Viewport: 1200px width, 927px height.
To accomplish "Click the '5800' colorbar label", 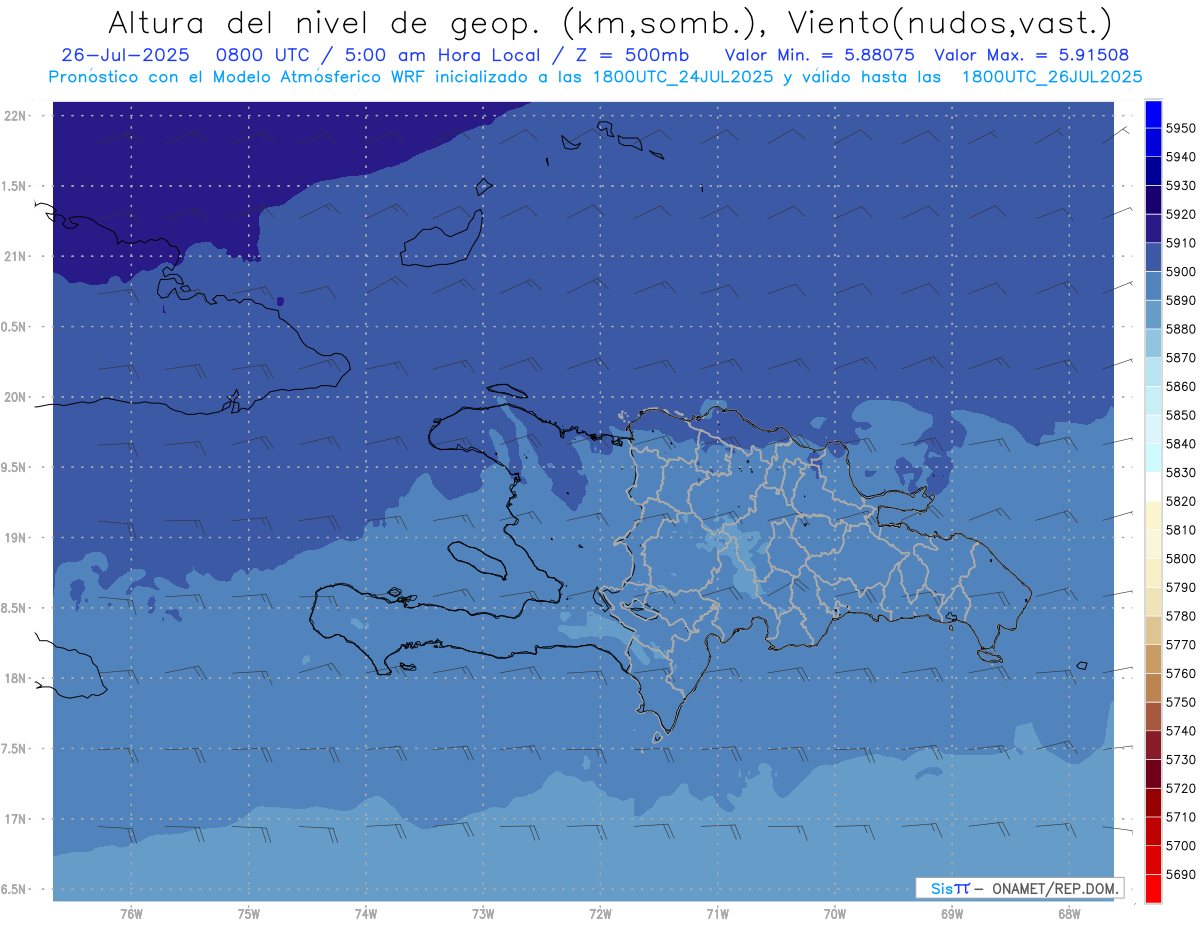I will click(1180, 559).
